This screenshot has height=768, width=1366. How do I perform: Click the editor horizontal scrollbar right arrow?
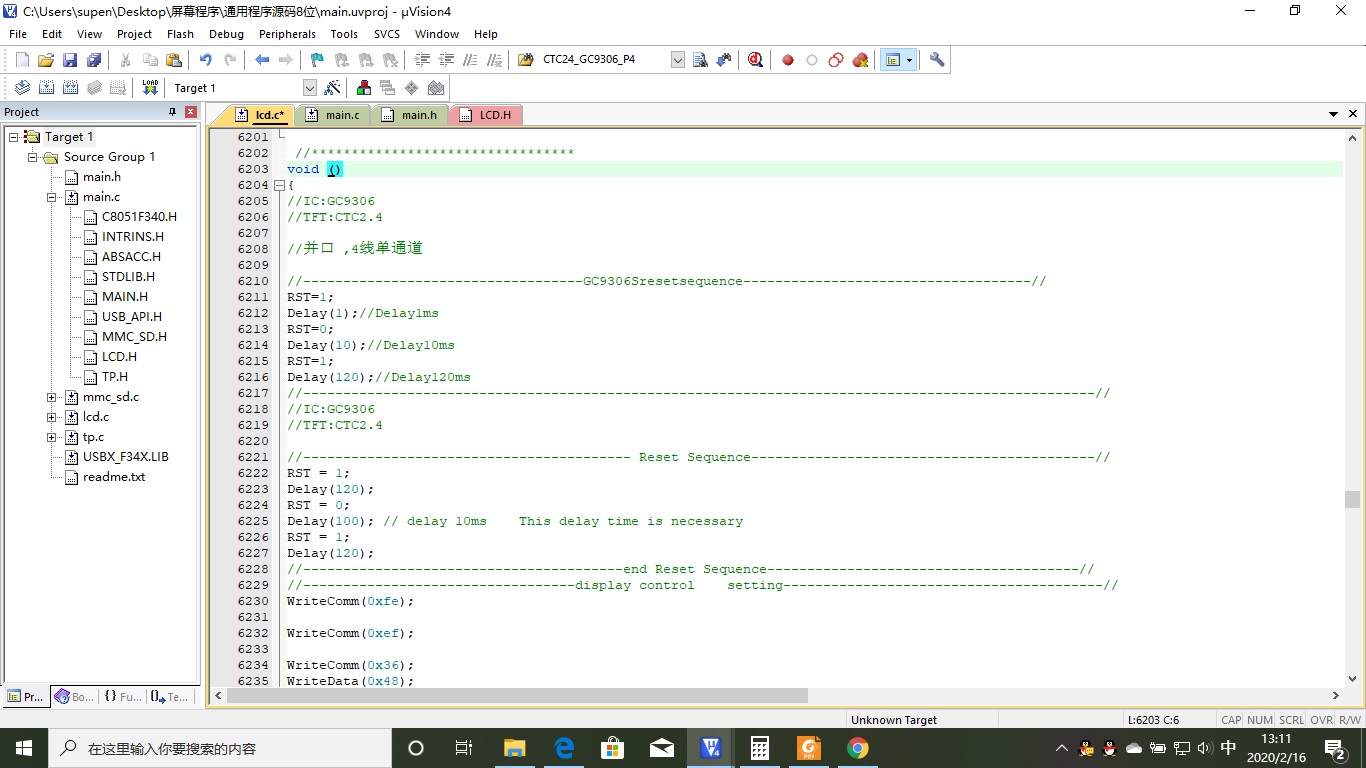(x=1336, y=695)
